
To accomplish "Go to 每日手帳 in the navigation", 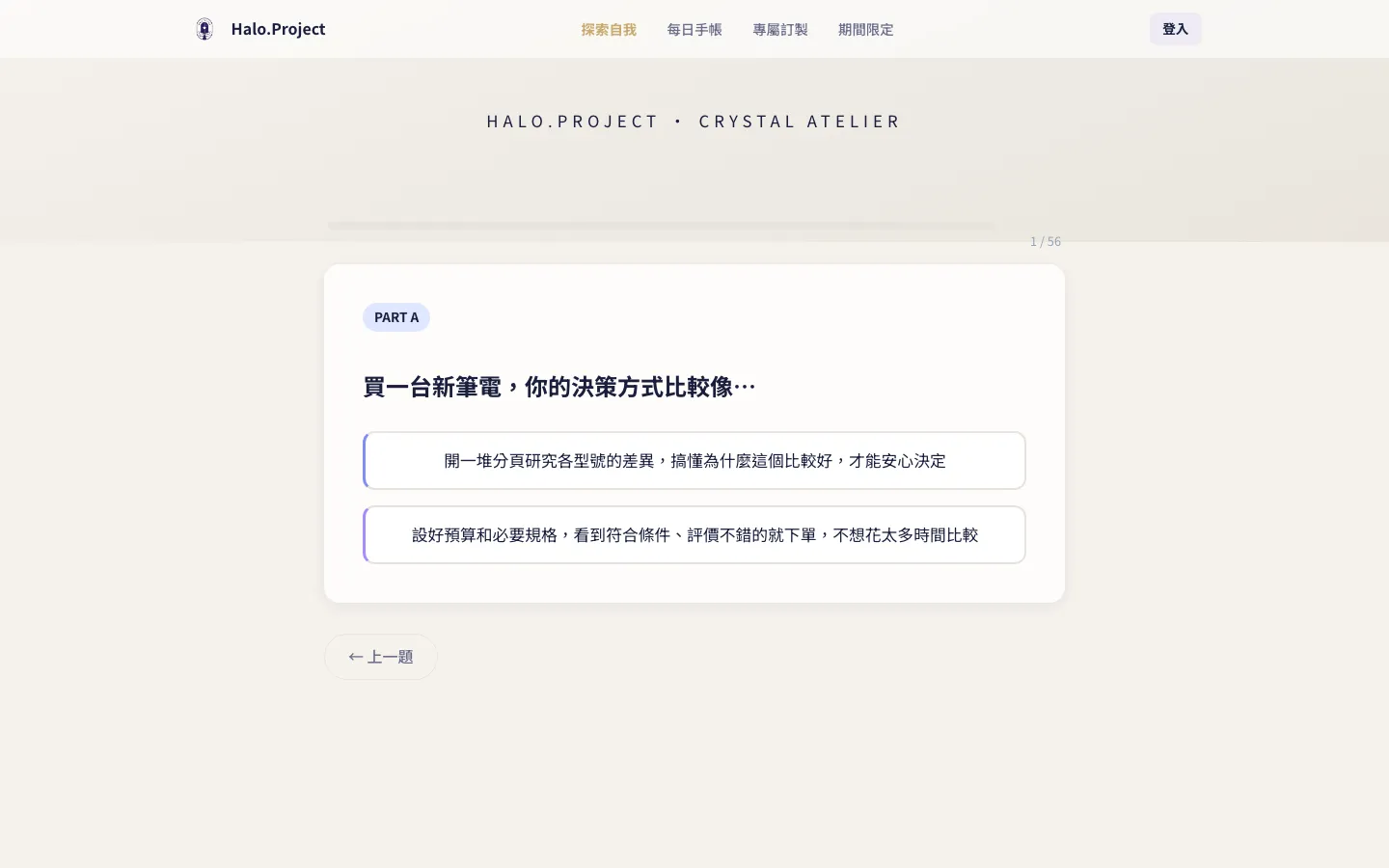I will pyautogui.click(x=694, y=30).
